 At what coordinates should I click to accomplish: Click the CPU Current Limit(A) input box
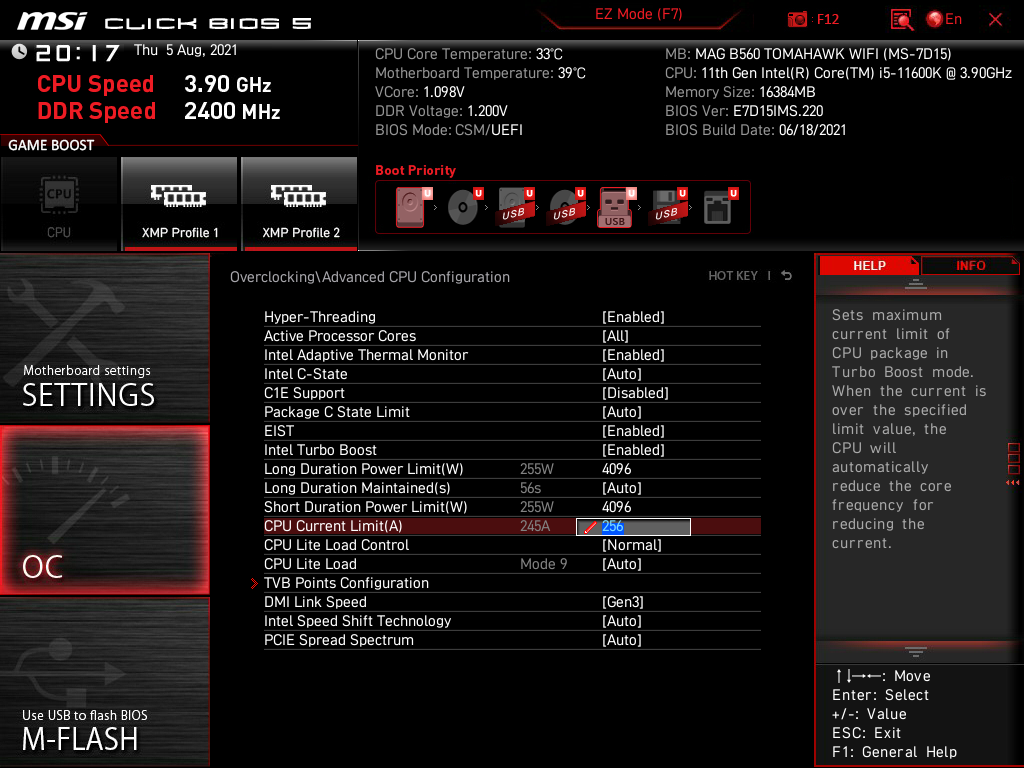click(633, 526)
